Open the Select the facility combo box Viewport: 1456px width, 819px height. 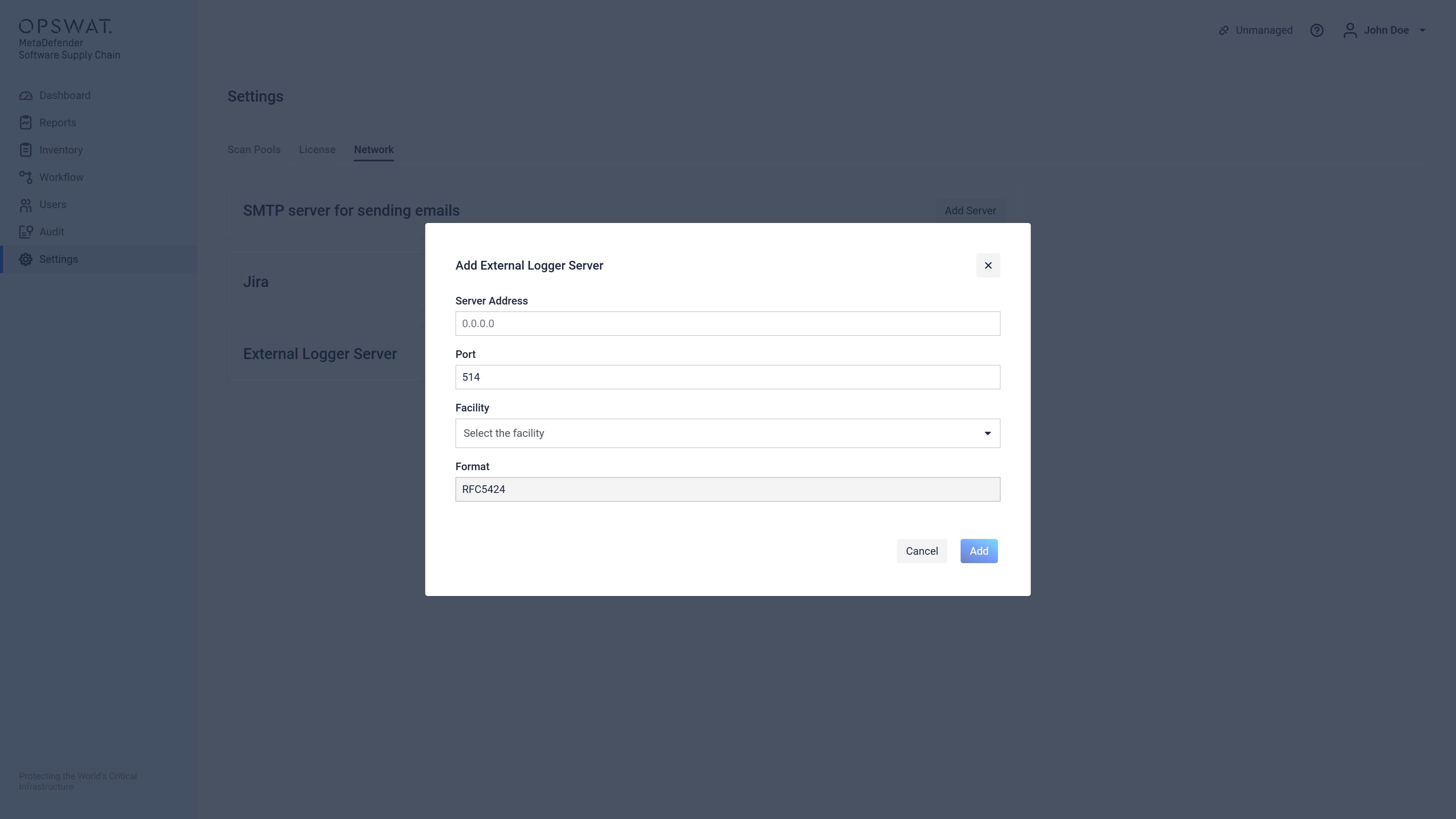pyautogui.click(x=728, y=433)
